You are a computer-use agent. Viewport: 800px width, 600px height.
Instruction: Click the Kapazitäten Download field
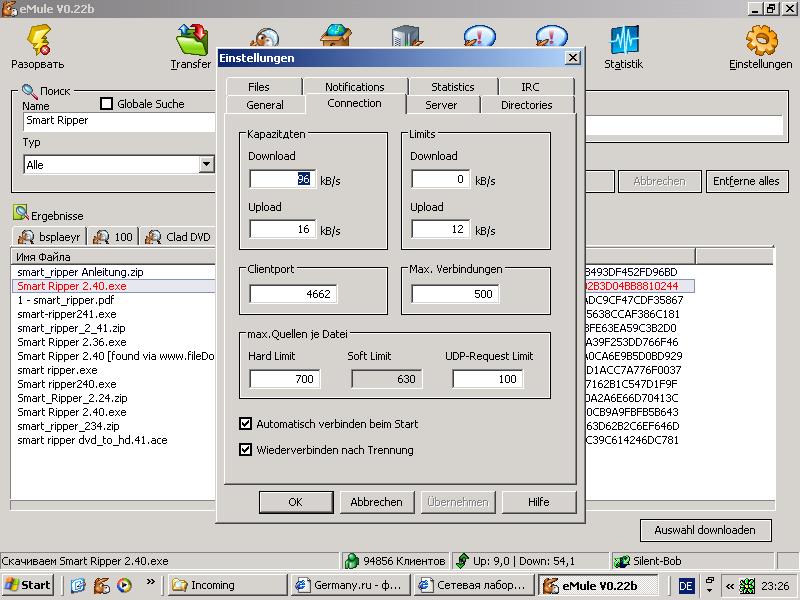(x=283, y=179)
